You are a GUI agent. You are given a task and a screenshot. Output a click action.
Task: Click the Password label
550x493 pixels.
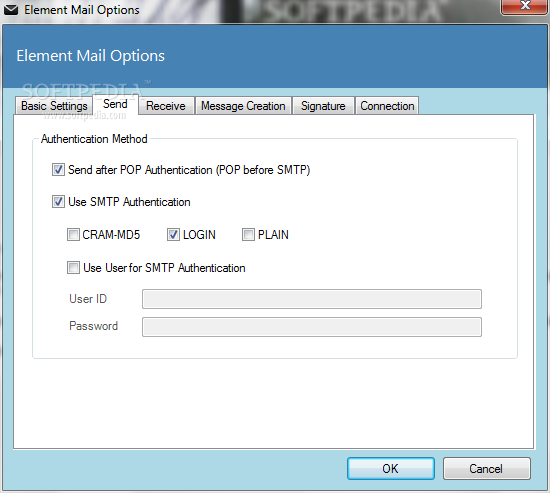(x=94, y=326)
